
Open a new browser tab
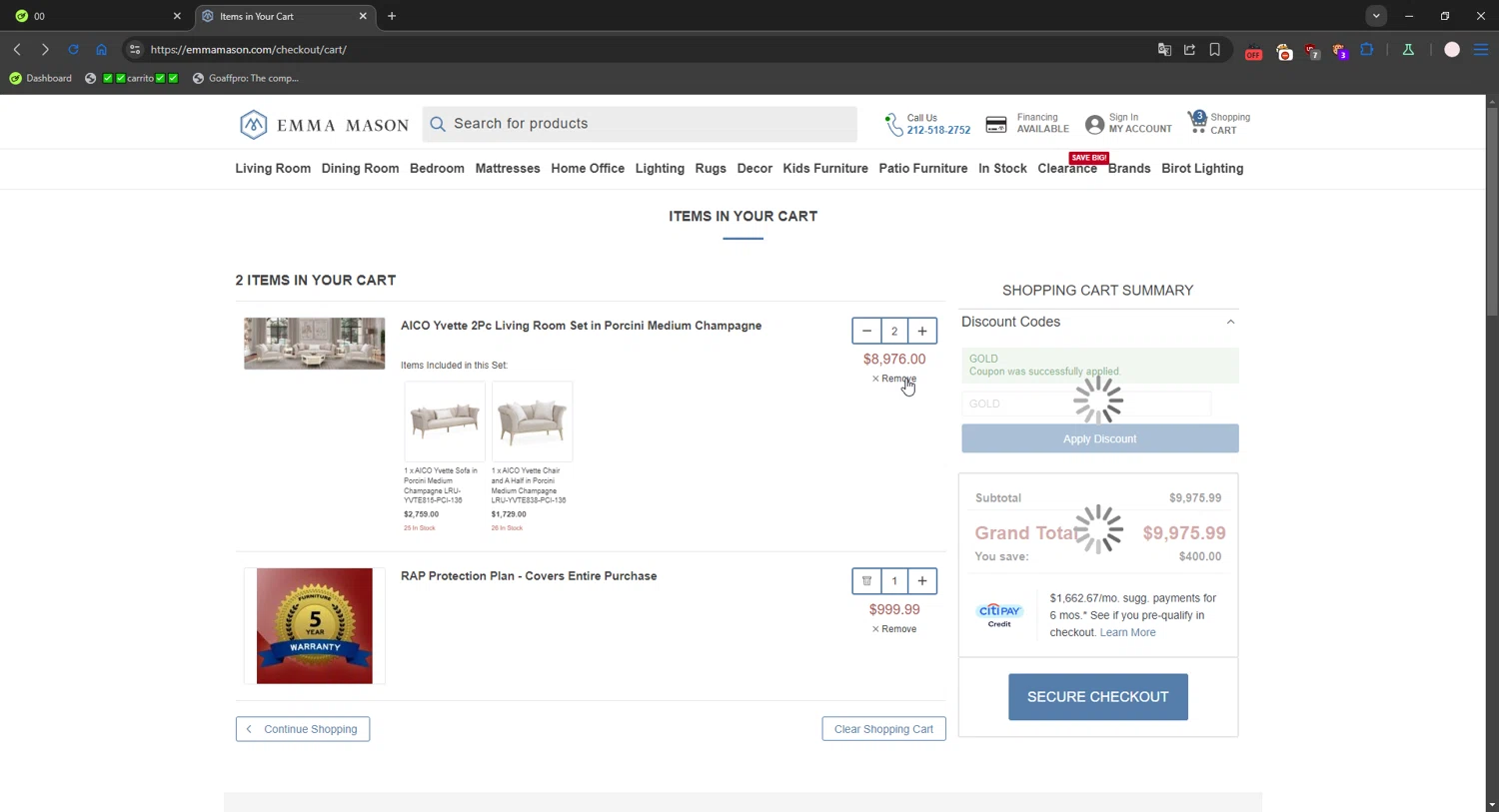pyautogui.click(x=392, y=16)
